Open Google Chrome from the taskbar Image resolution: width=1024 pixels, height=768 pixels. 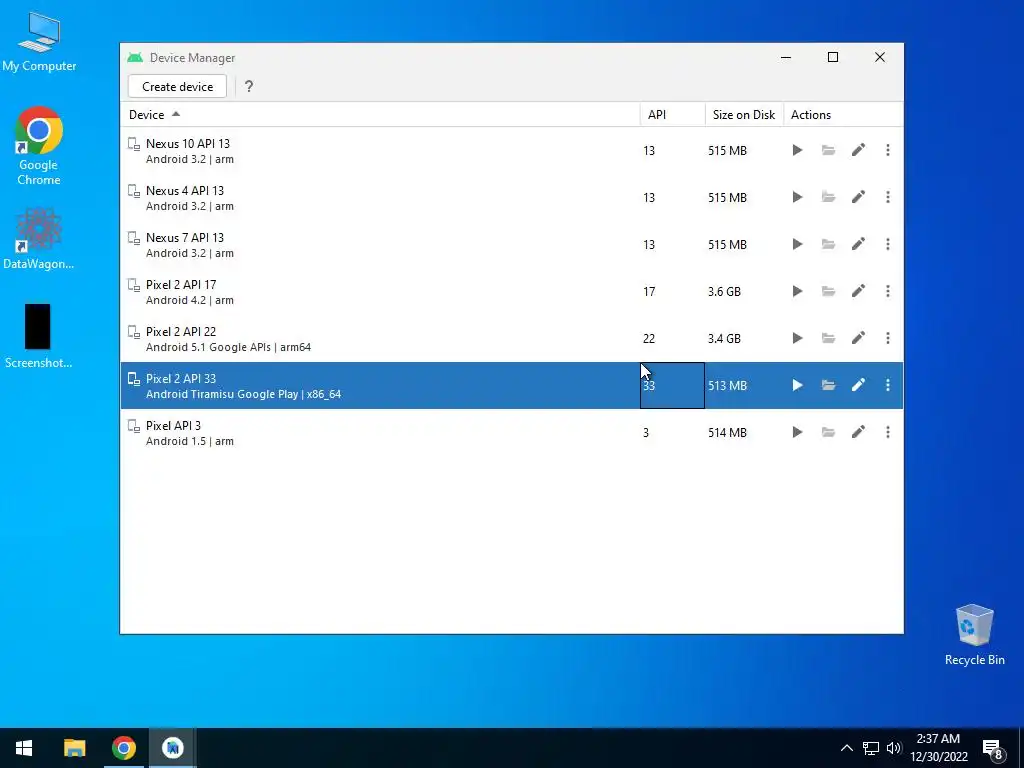tap(123, 748)
